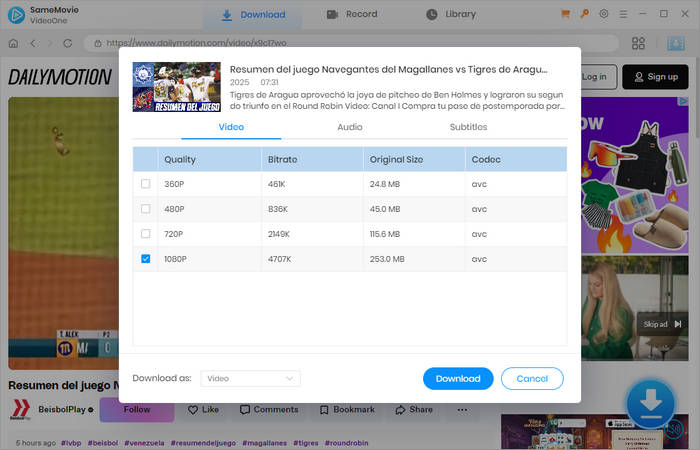Click the blue picture icon beside address bar

click(x=676, y=43)
